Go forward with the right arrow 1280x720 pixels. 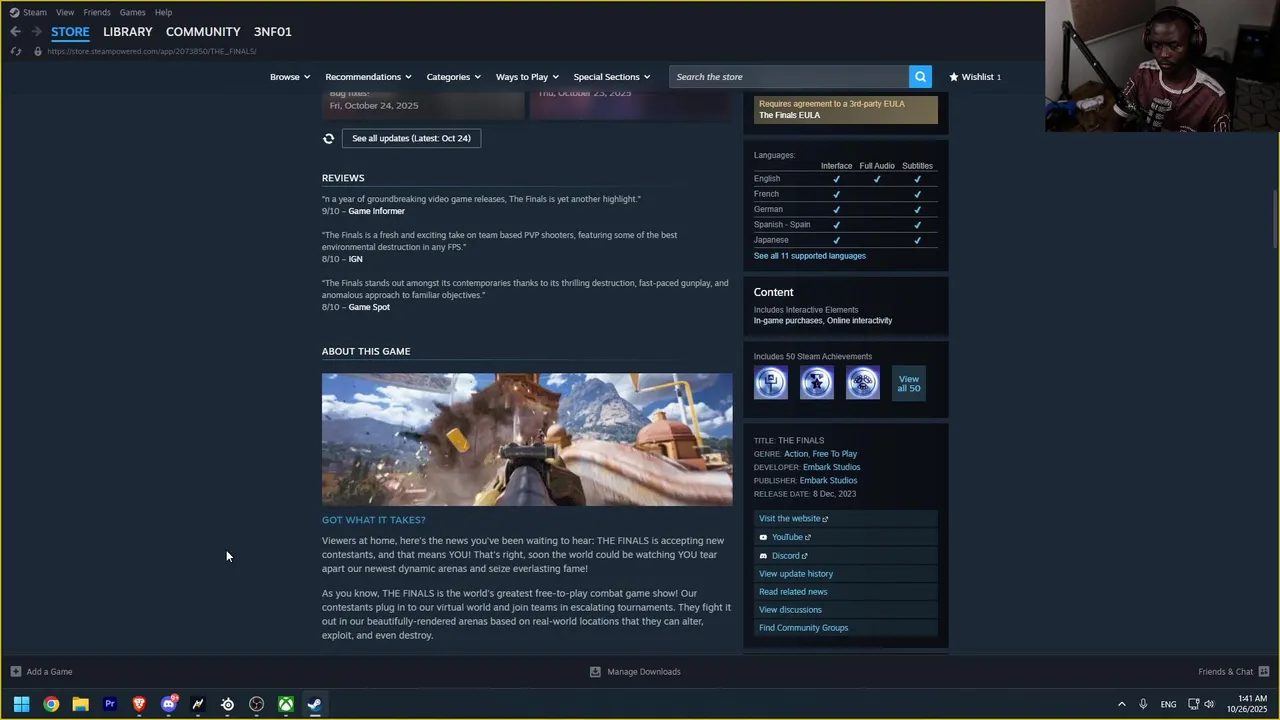(36, 32)
